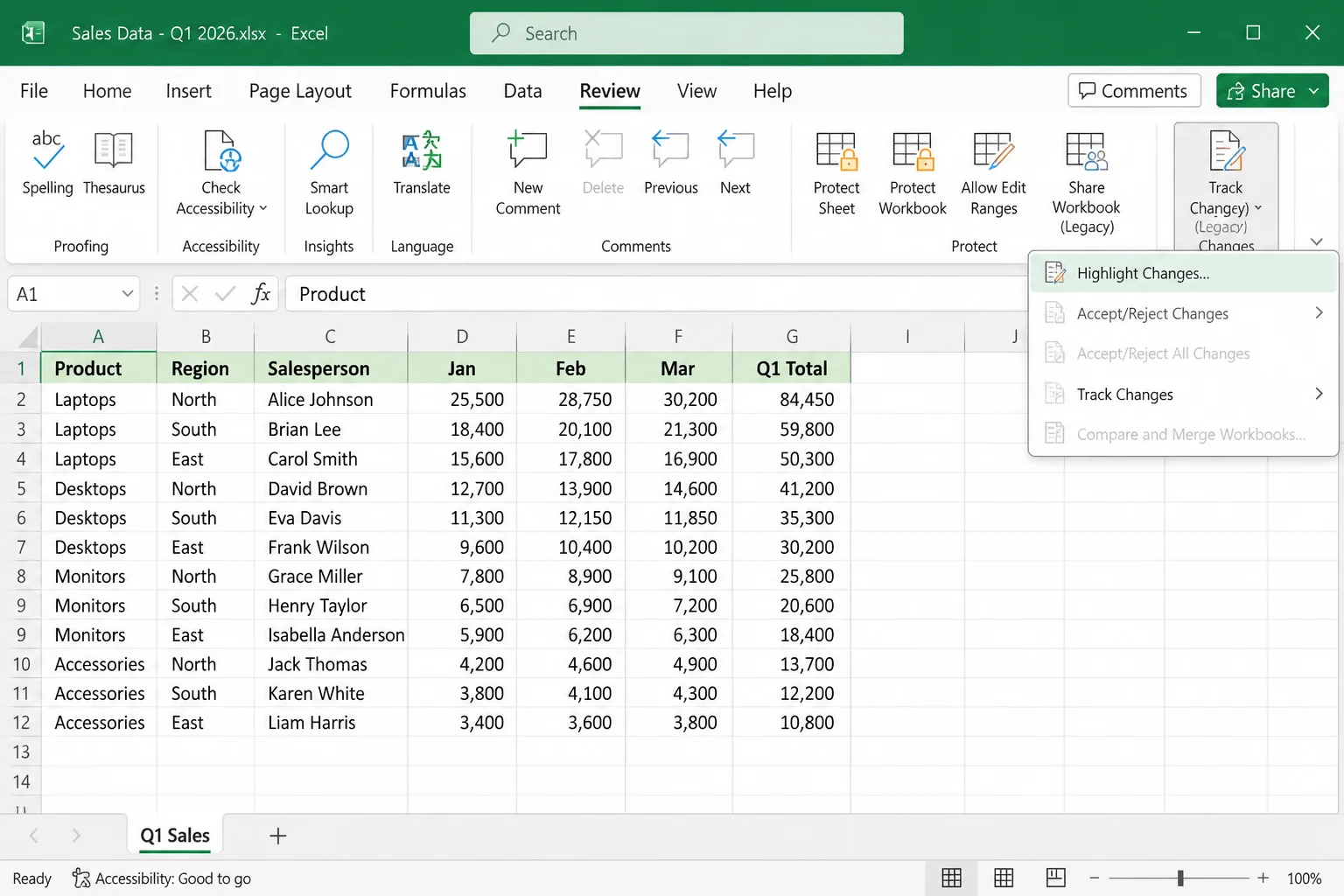Open Smart Lookup insights
Screen dimensions: 1344x896
[x=329, y=172]
